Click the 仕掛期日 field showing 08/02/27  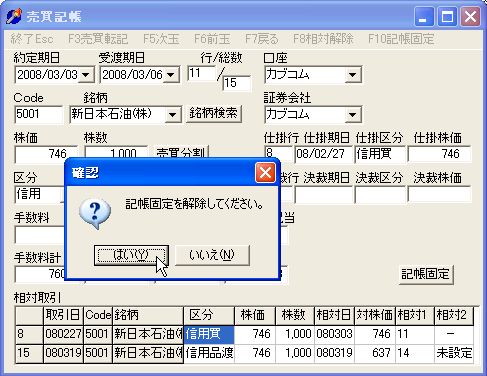point(323,154)
